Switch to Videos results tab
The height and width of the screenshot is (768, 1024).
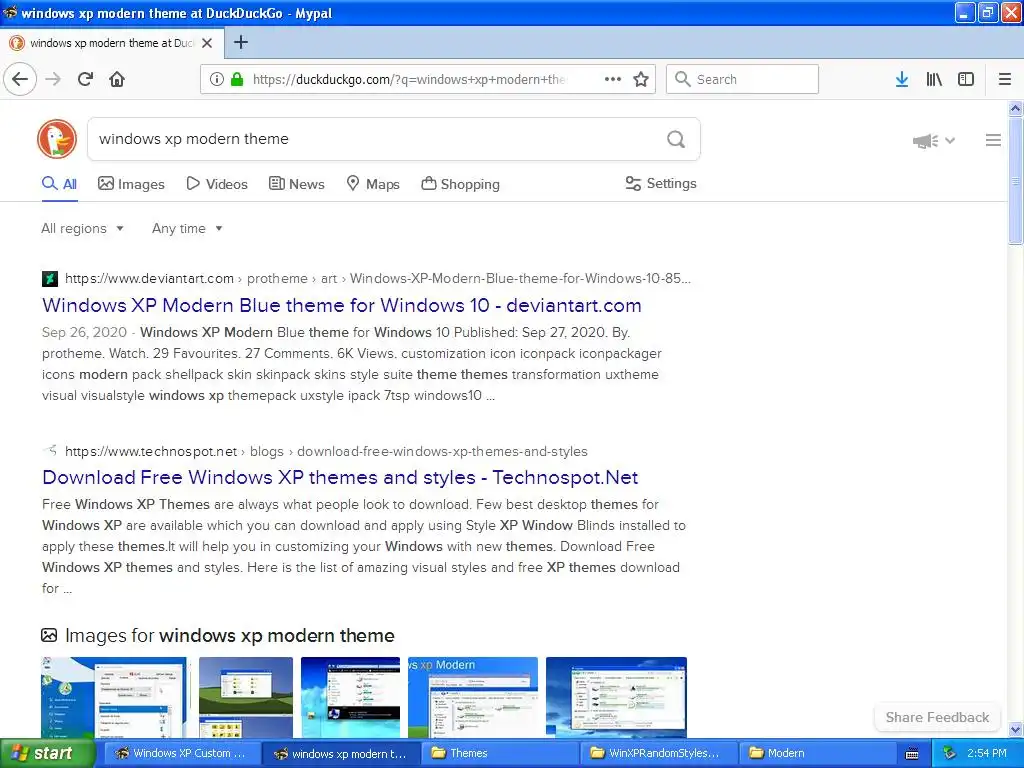(217, 184)
